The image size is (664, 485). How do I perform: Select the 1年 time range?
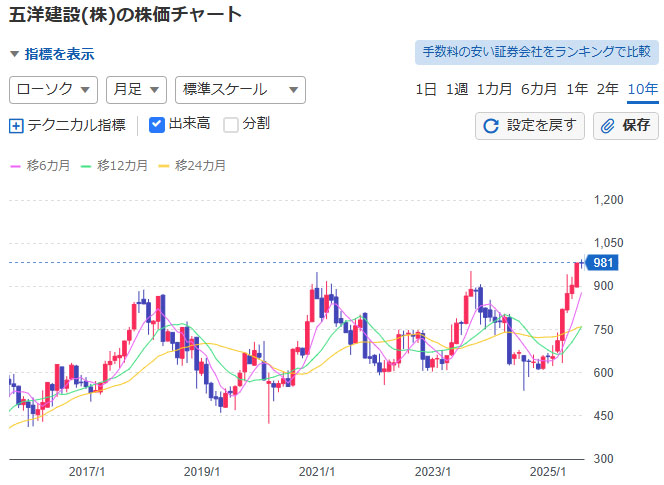pos(577,90)
